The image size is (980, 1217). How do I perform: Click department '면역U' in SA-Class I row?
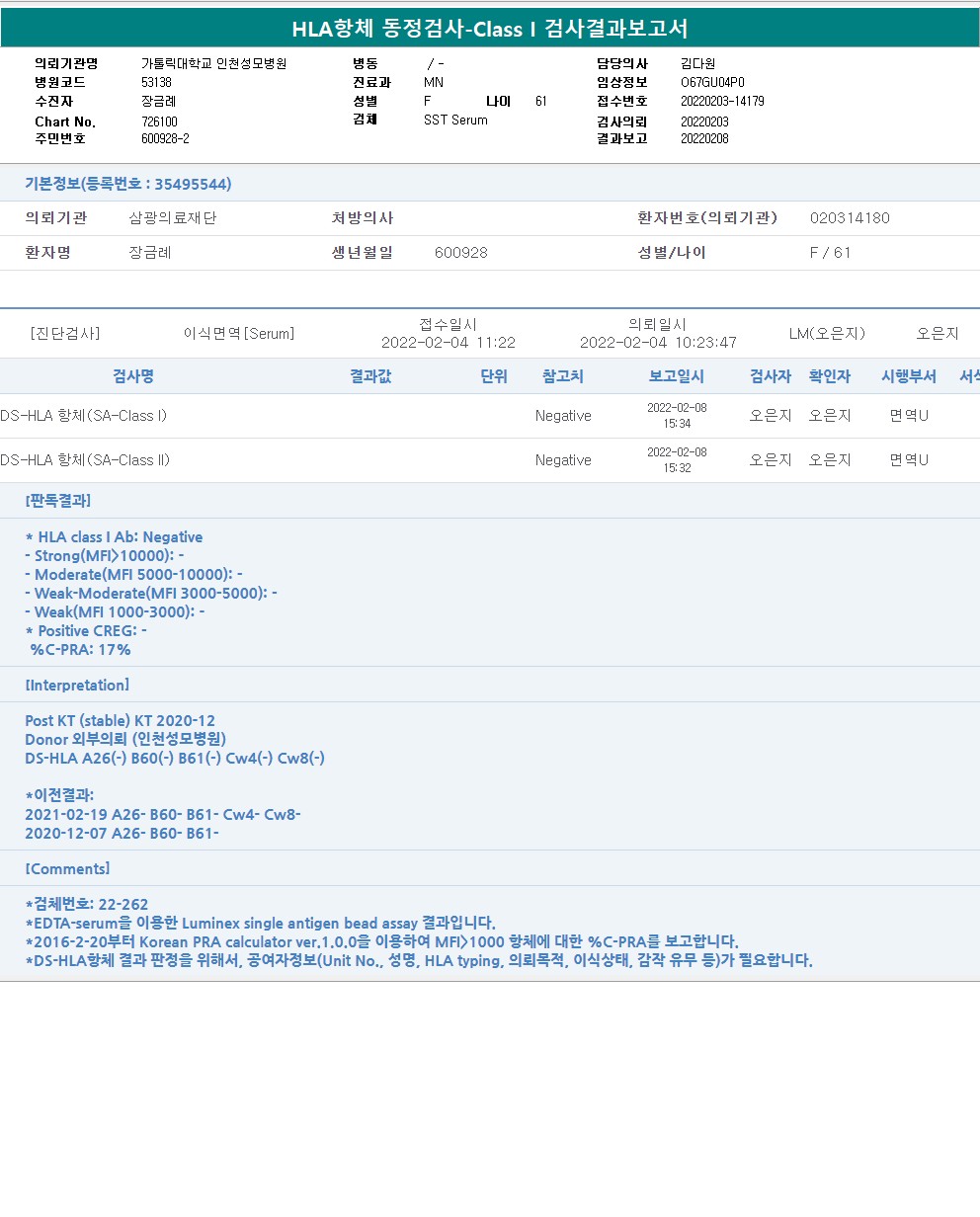(x=909, y=416)
